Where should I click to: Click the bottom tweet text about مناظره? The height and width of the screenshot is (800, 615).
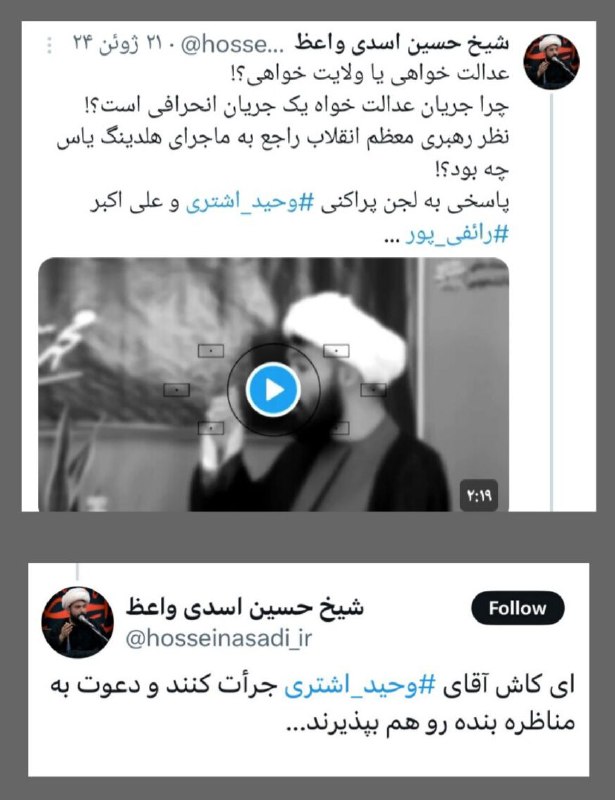click(313, 705)
